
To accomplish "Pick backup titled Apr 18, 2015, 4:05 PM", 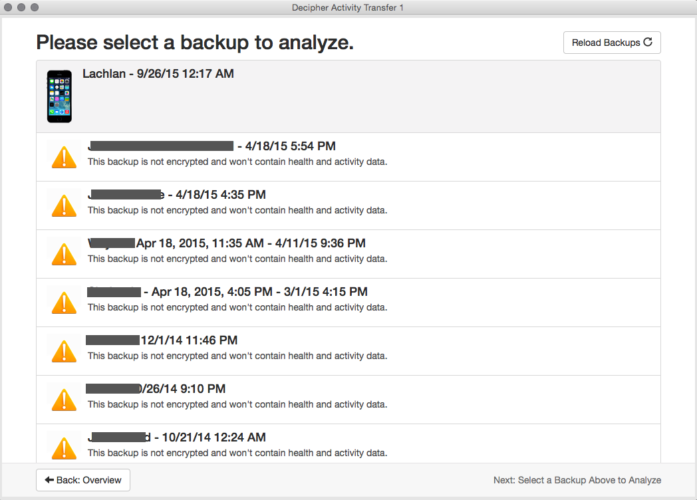I will 348,303.
